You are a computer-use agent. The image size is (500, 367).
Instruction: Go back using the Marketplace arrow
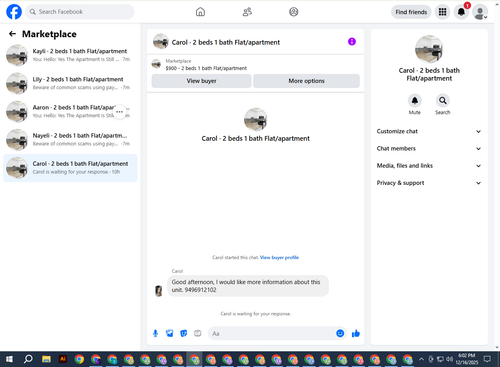[x=12, y=34]
